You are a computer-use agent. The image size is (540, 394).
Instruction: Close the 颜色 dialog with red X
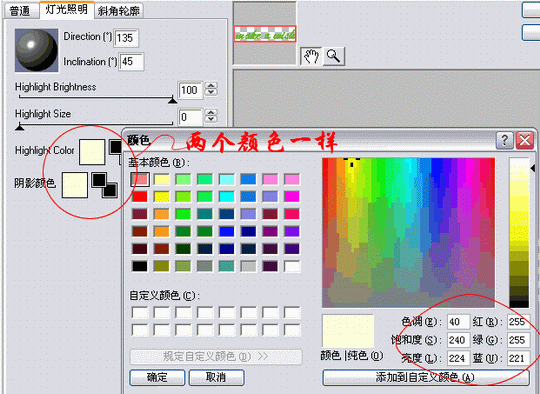coord(525,140)
